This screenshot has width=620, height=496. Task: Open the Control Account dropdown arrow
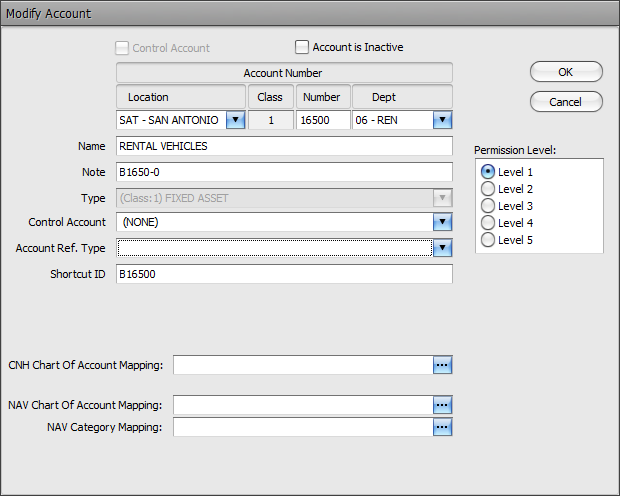442,222
